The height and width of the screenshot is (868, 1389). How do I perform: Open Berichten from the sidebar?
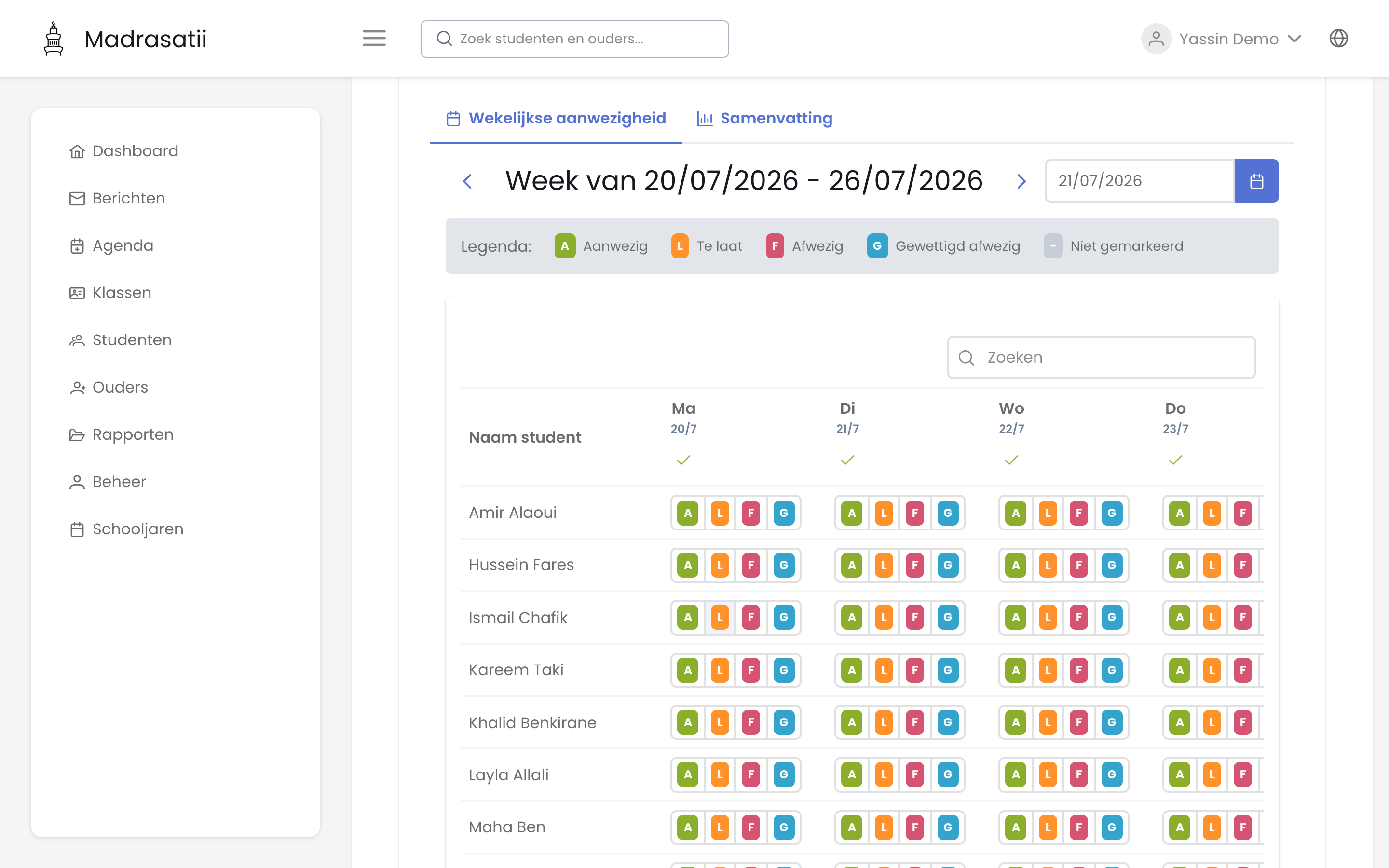(x=129, y=199)
